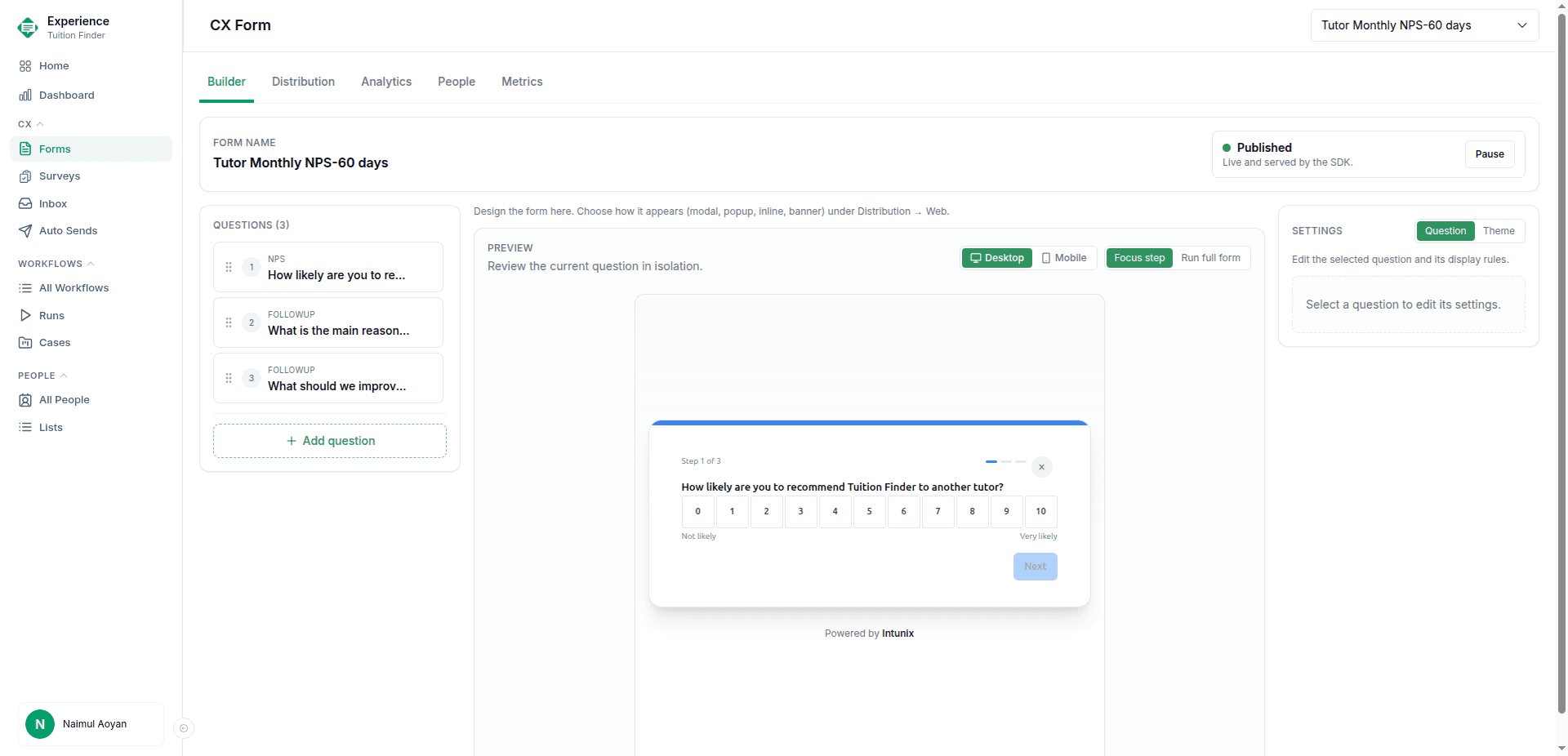Switch to the Analytics tab
The height and width of the screenshot is (756, 1568).
(386, 82)
